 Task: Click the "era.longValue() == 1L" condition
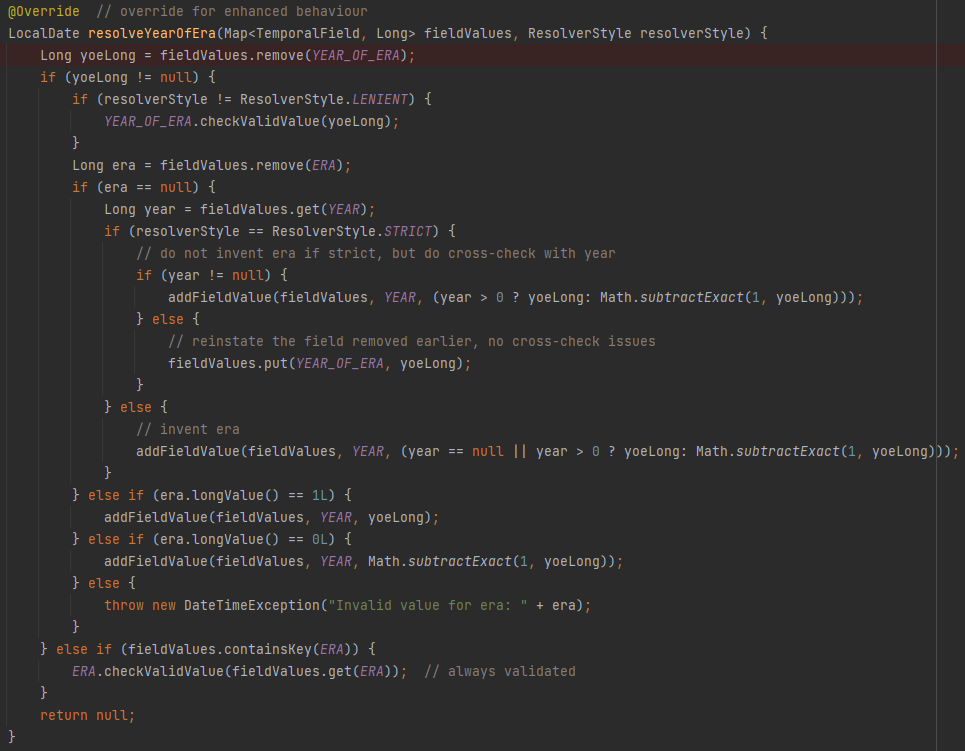(x=244, y=496)
